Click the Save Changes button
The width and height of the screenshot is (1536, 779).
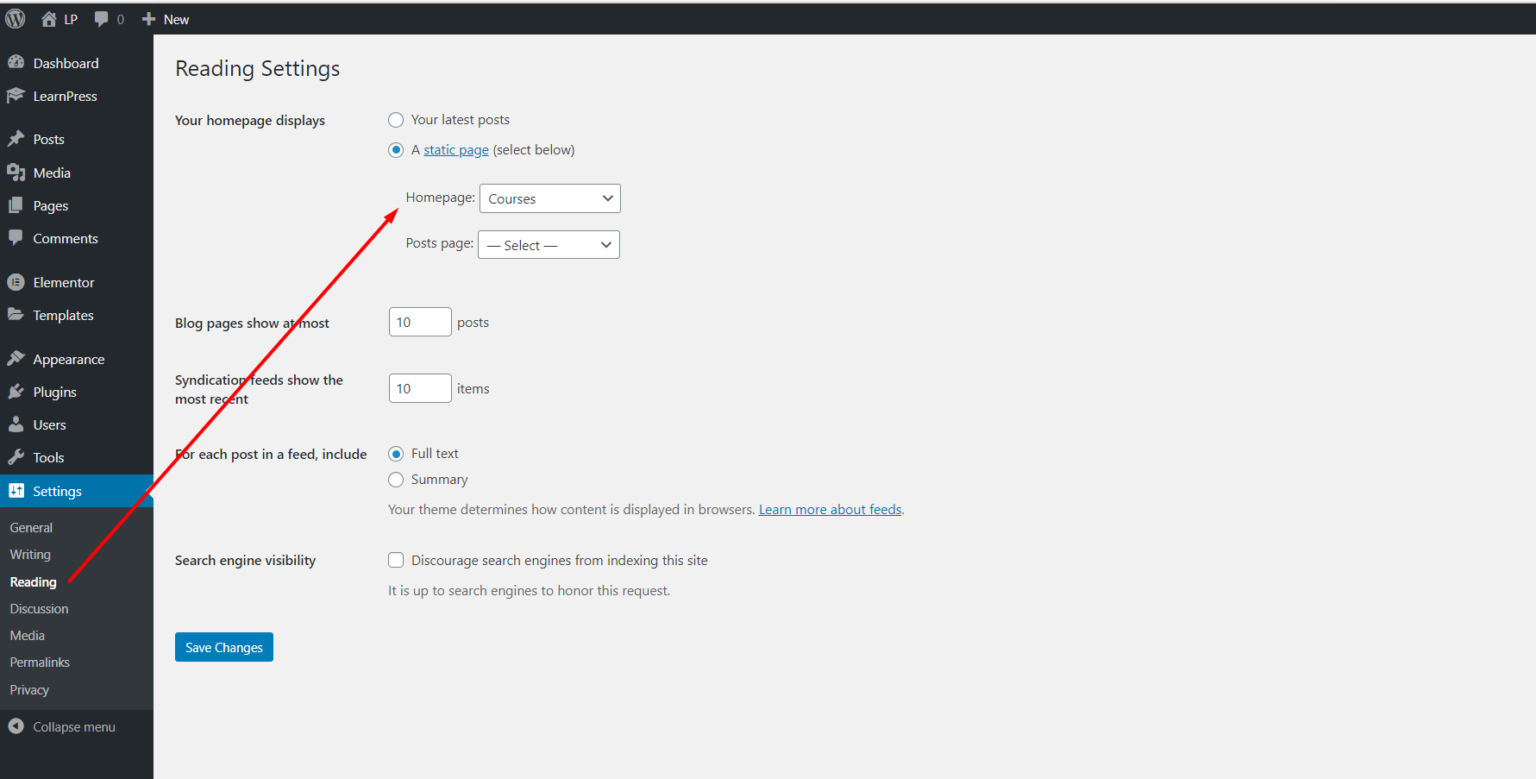coord(224,647)
